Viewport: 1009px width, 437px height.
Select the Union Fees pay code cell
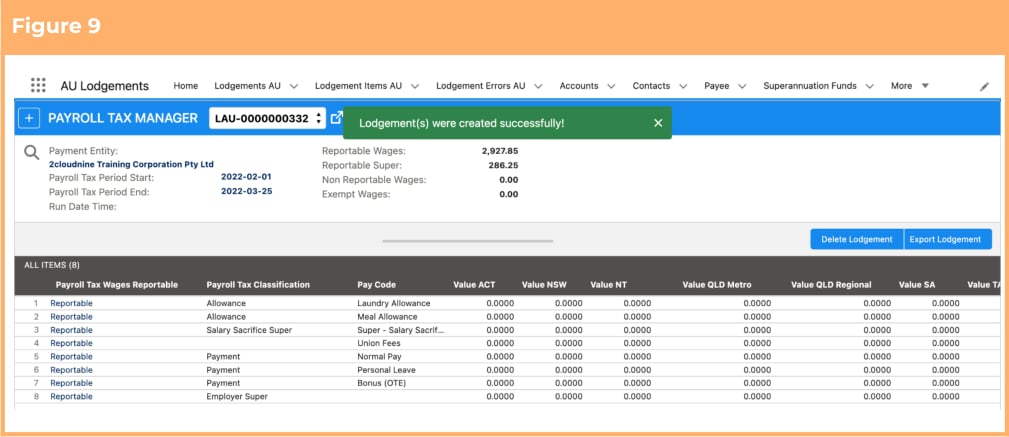point(378,343)
